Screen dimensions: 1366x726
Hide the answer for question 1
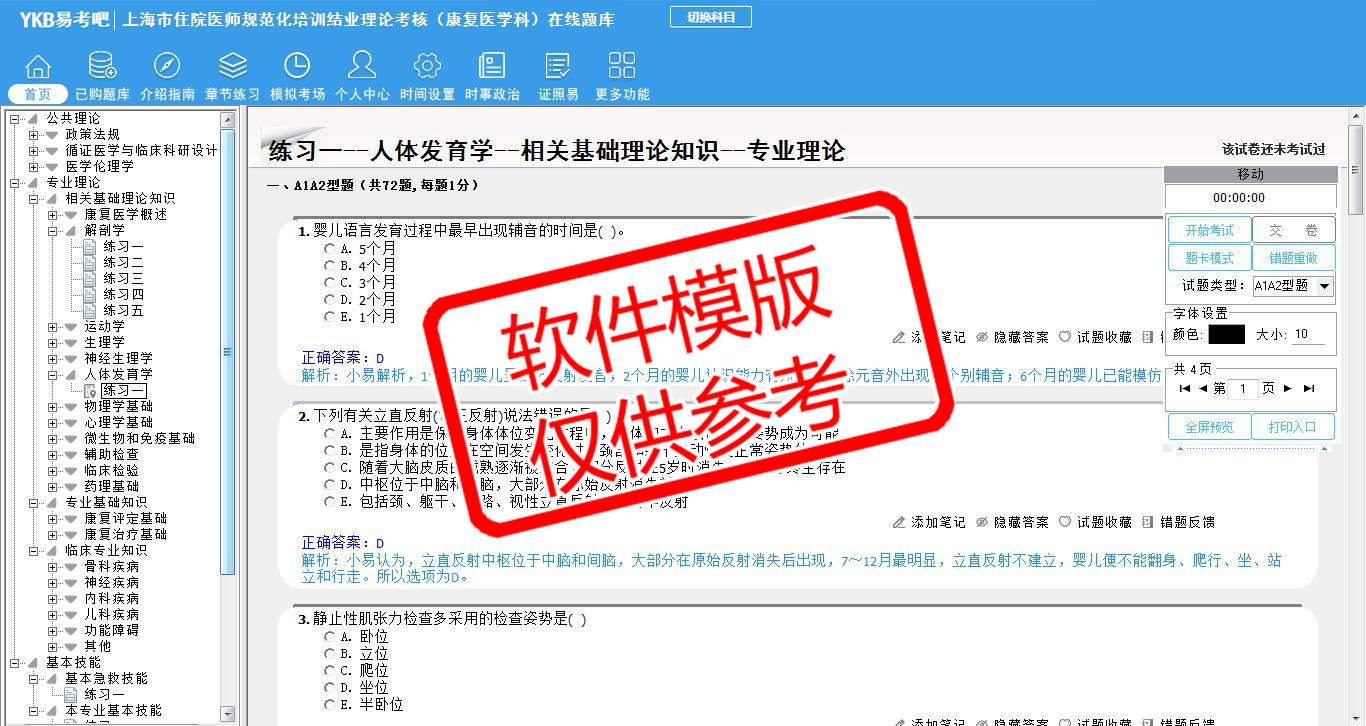[1012, 337]
